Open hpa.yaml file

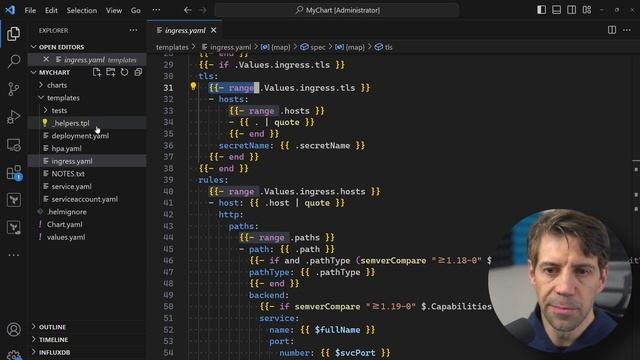[x=66, y=148]
